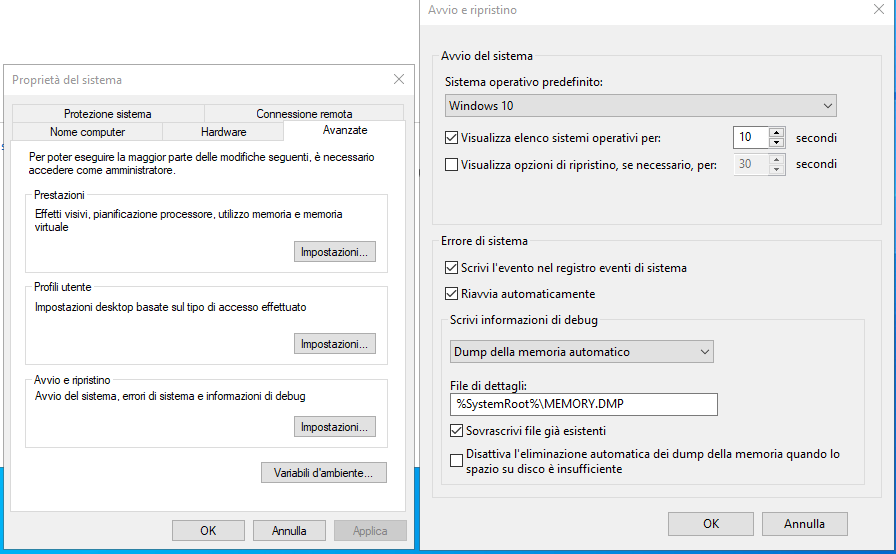Toggle the Riavvia automaticamente checkbox
Screen dimensions: 896x554
pos(451,294)
